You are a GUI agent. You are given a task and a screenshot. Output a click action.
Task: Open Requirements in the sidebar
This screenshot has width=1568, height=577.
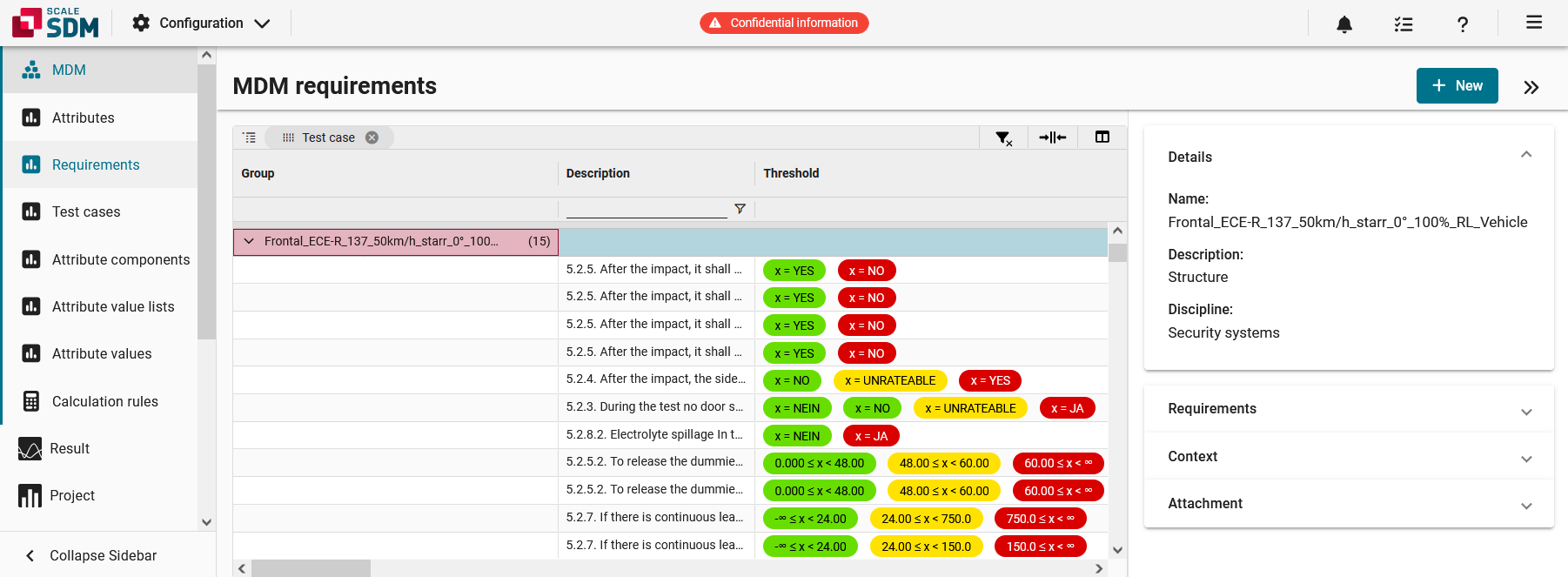point(99,164)
